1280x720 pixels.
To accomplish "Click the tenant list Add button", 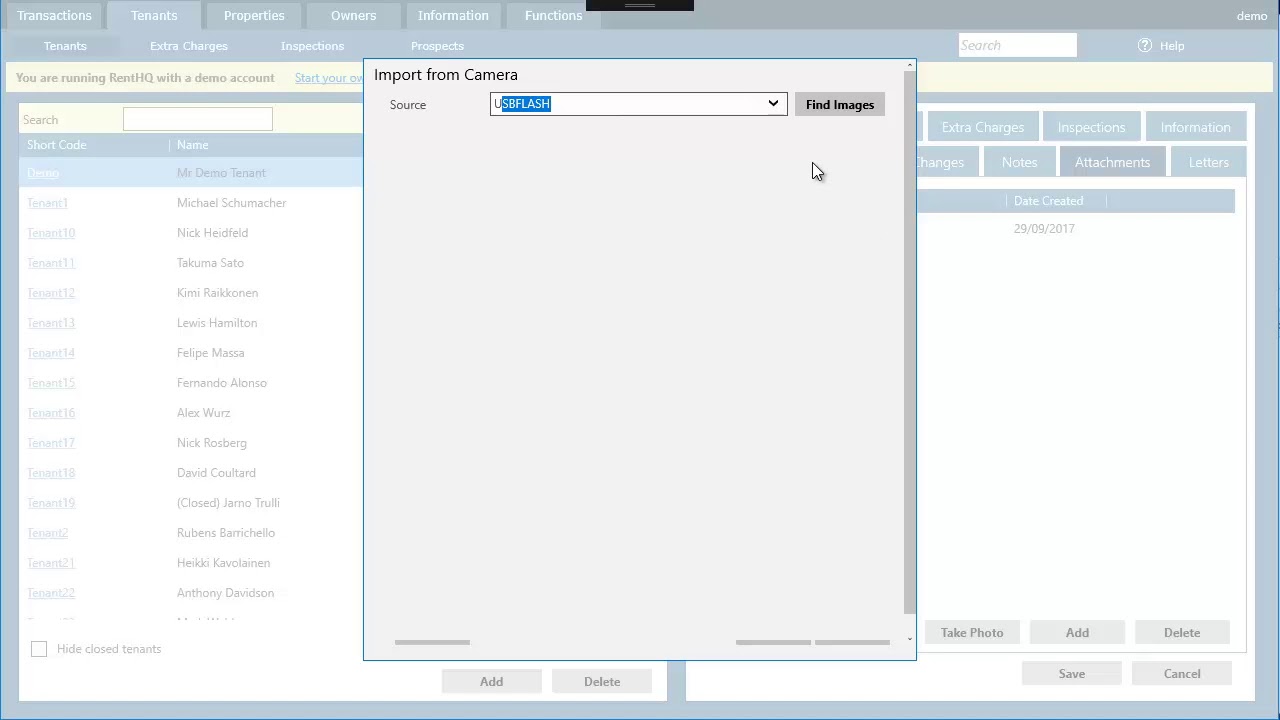I will pyautogui.click(x=491, y=682).
